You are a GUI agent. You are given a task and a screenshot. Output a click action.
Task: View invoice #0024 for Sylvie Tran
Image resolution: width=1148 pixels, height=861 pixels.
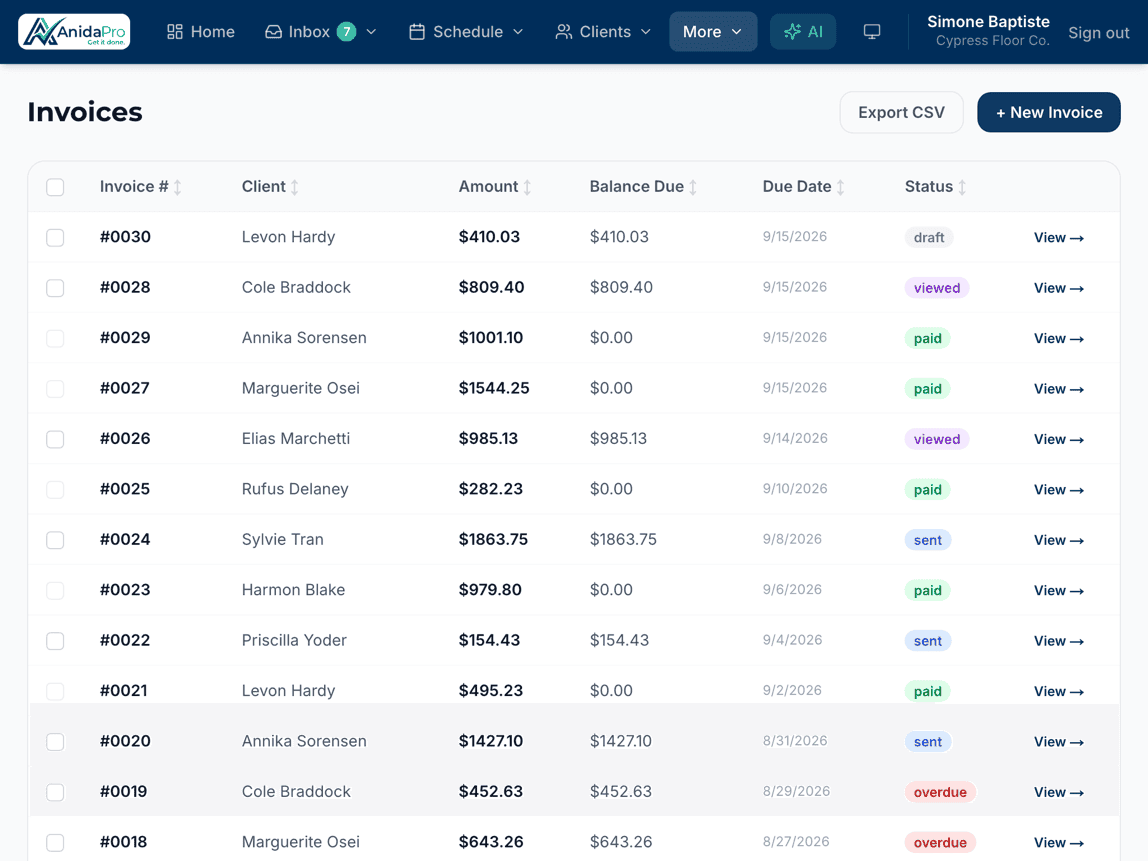tap(1059, 540)
